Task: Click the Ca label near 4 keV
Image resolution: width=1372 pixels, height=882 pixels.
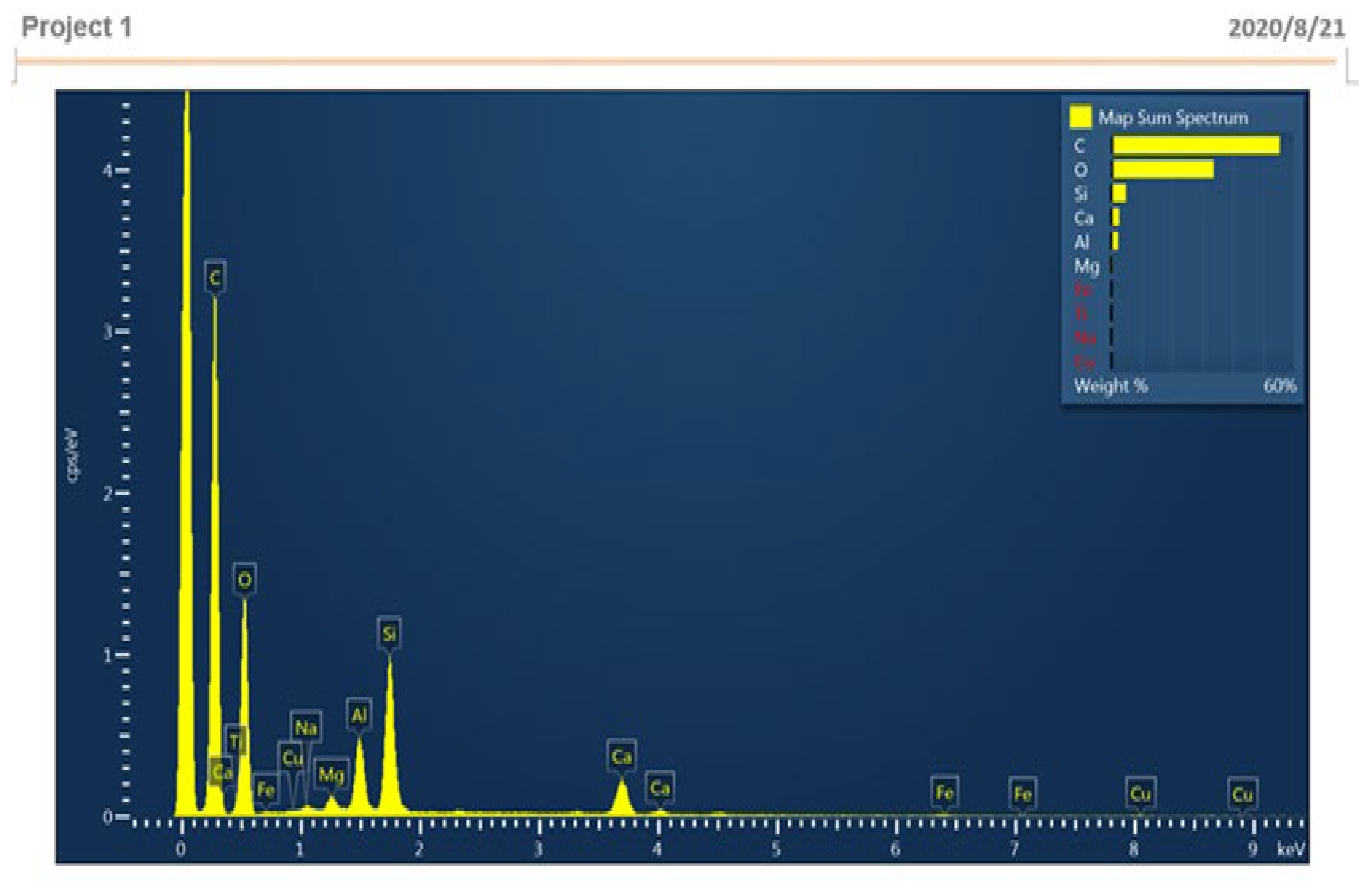Action: (659, 789)
